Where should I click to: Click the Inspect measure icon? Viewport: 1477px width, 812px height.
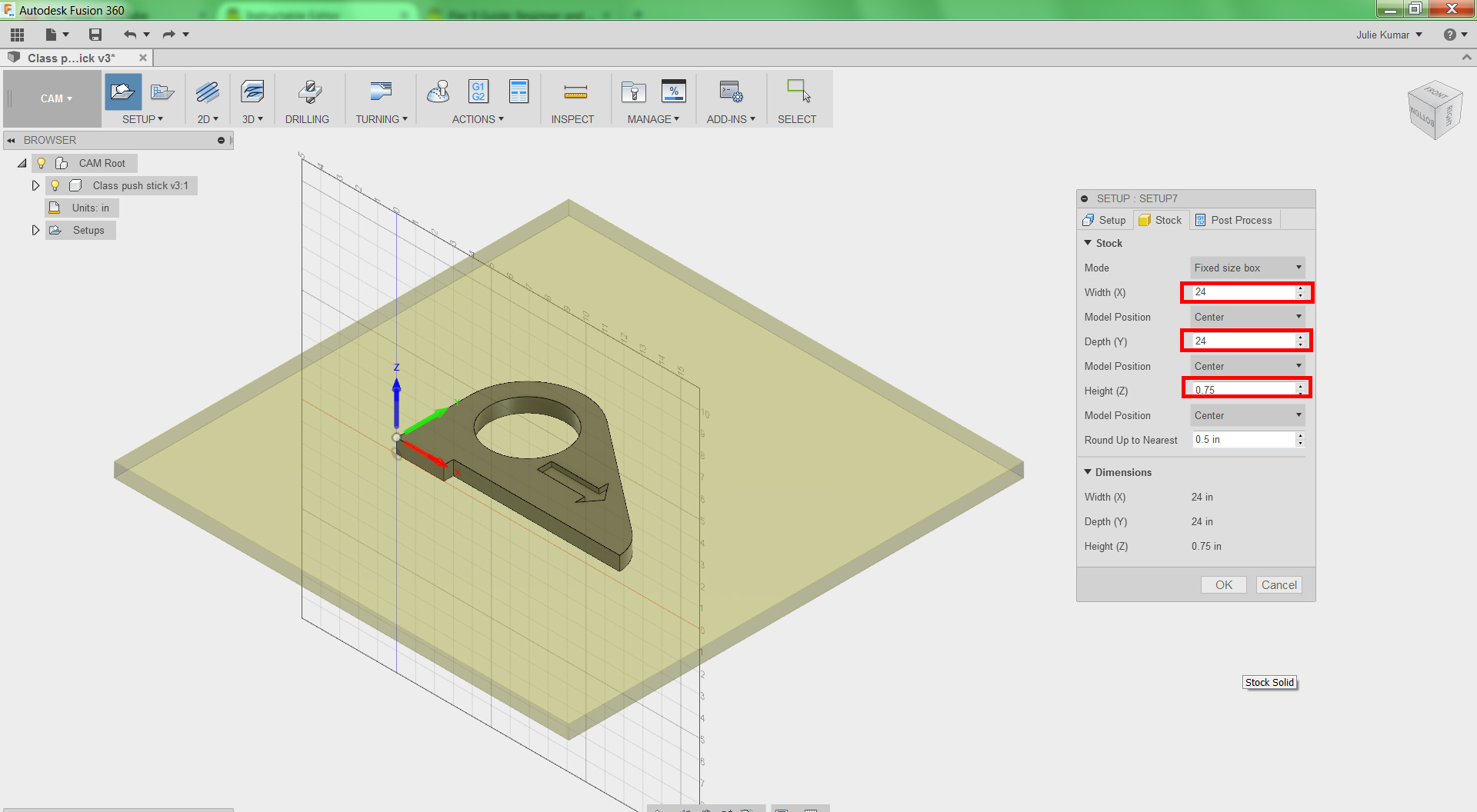pos(575,92)
